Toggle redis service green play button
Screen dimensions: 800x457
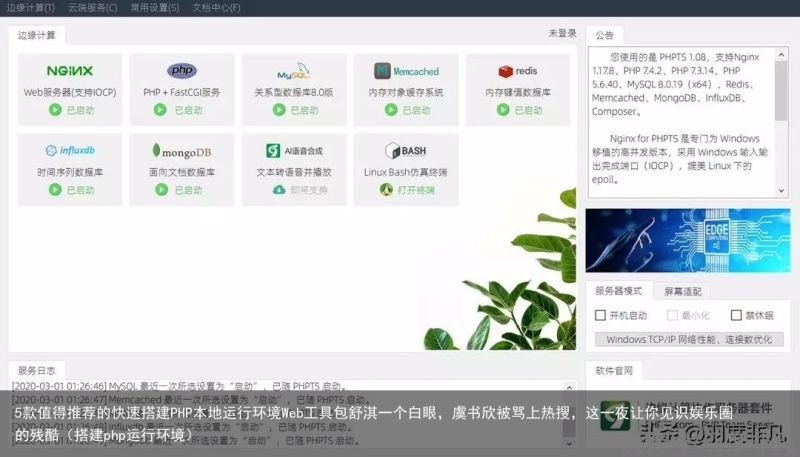pos(503,110)
